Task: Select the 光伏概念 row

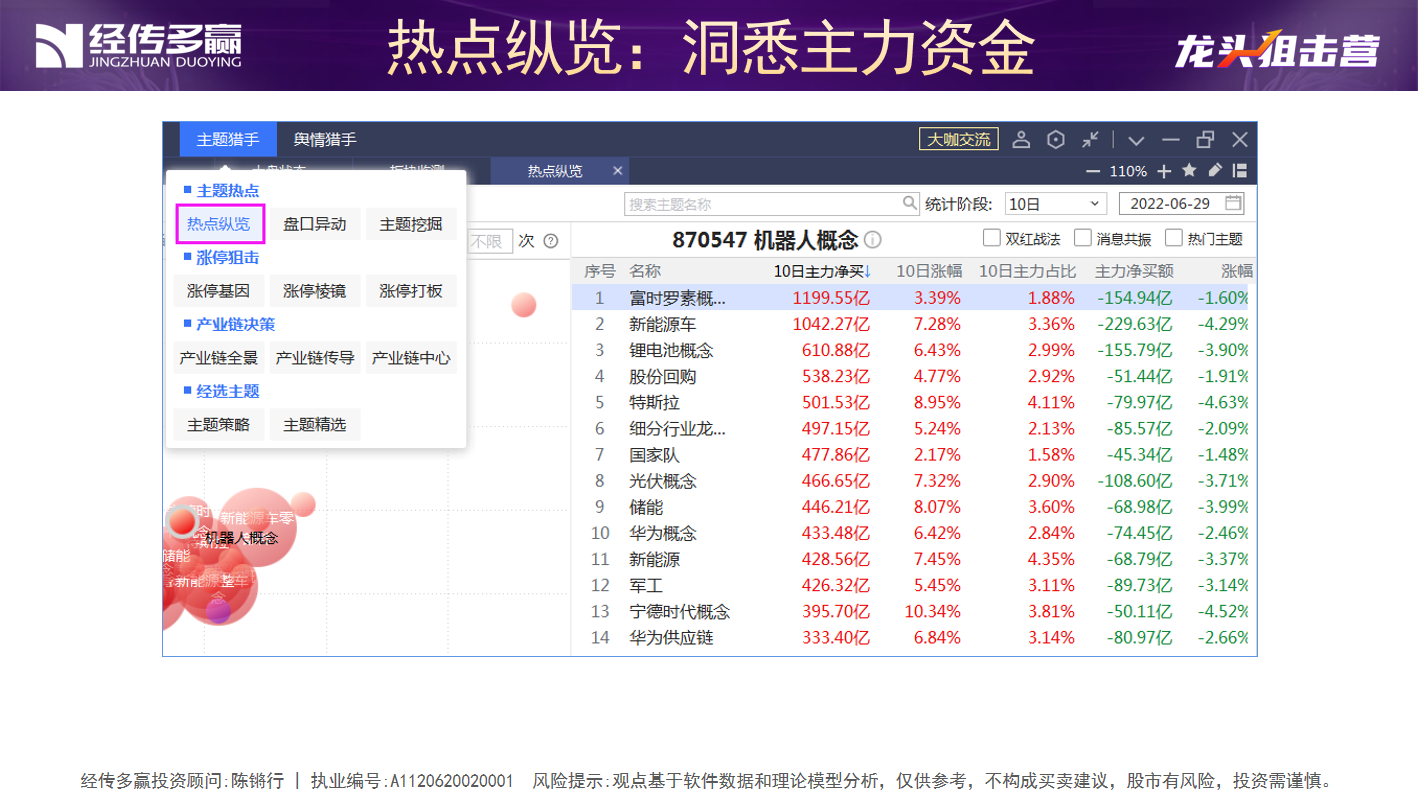Action: pos(914,480)
